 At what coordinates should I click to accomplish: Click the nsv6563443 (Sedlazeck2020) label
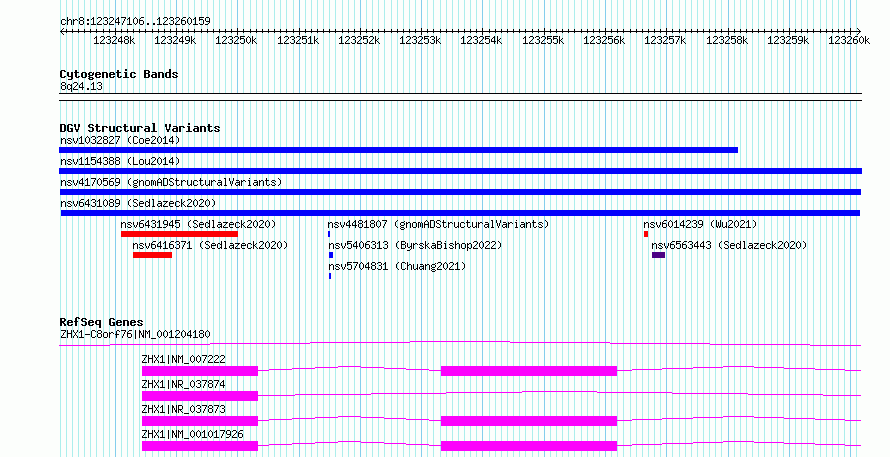(729, 245)
